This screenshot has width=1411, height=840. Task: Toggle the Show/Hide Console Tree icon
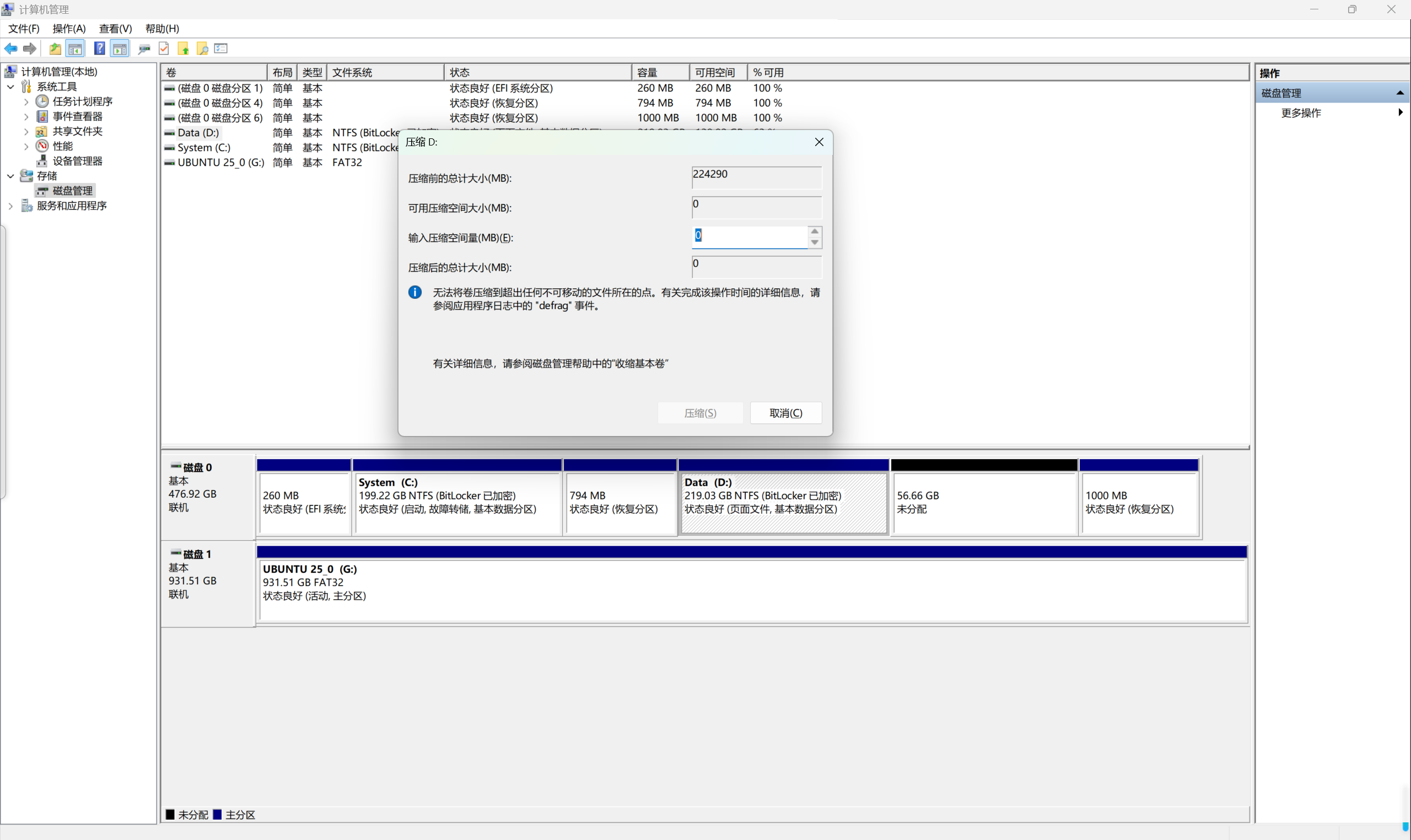(x=75, y=49)
